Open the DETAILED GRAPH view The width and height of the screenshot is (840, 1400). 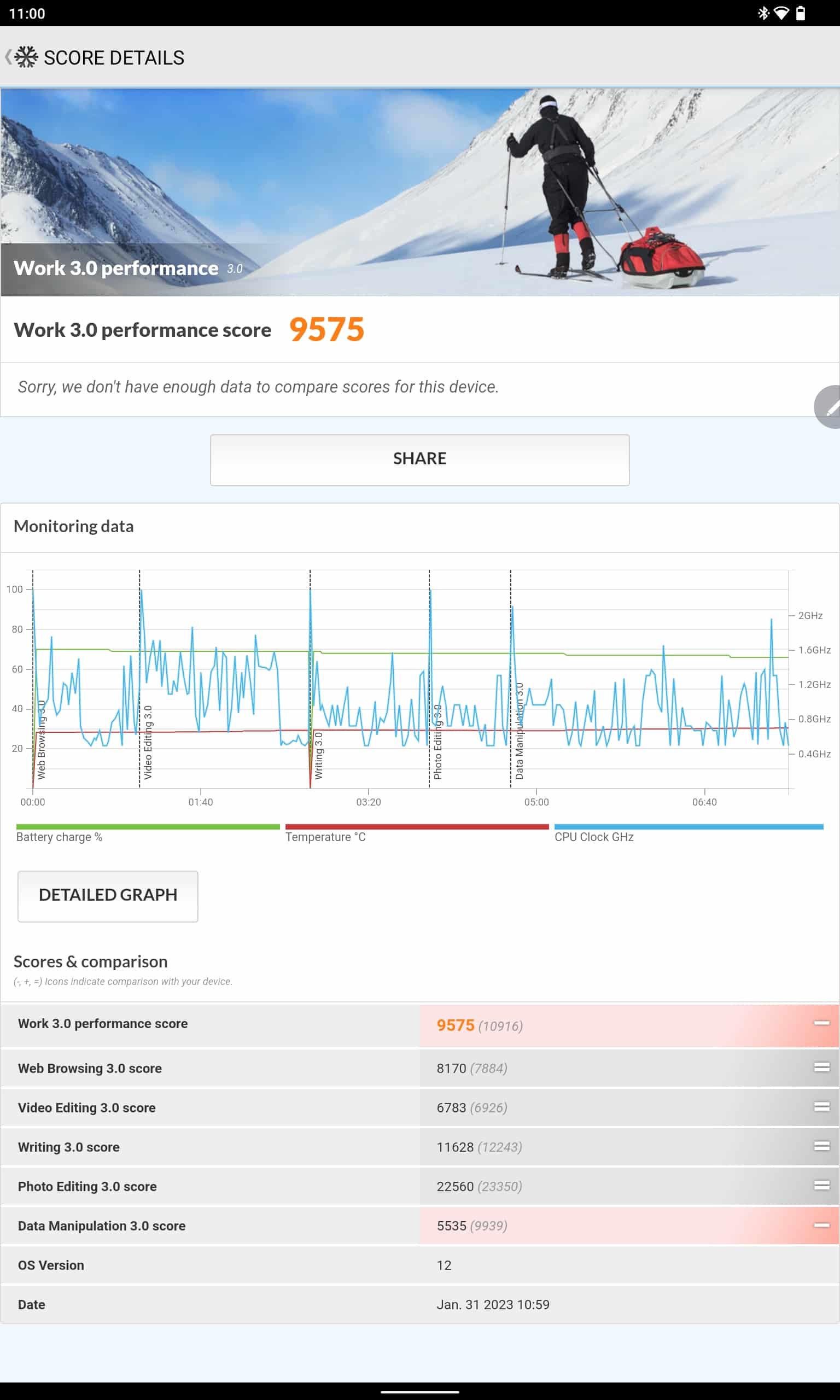click(108, 895)
